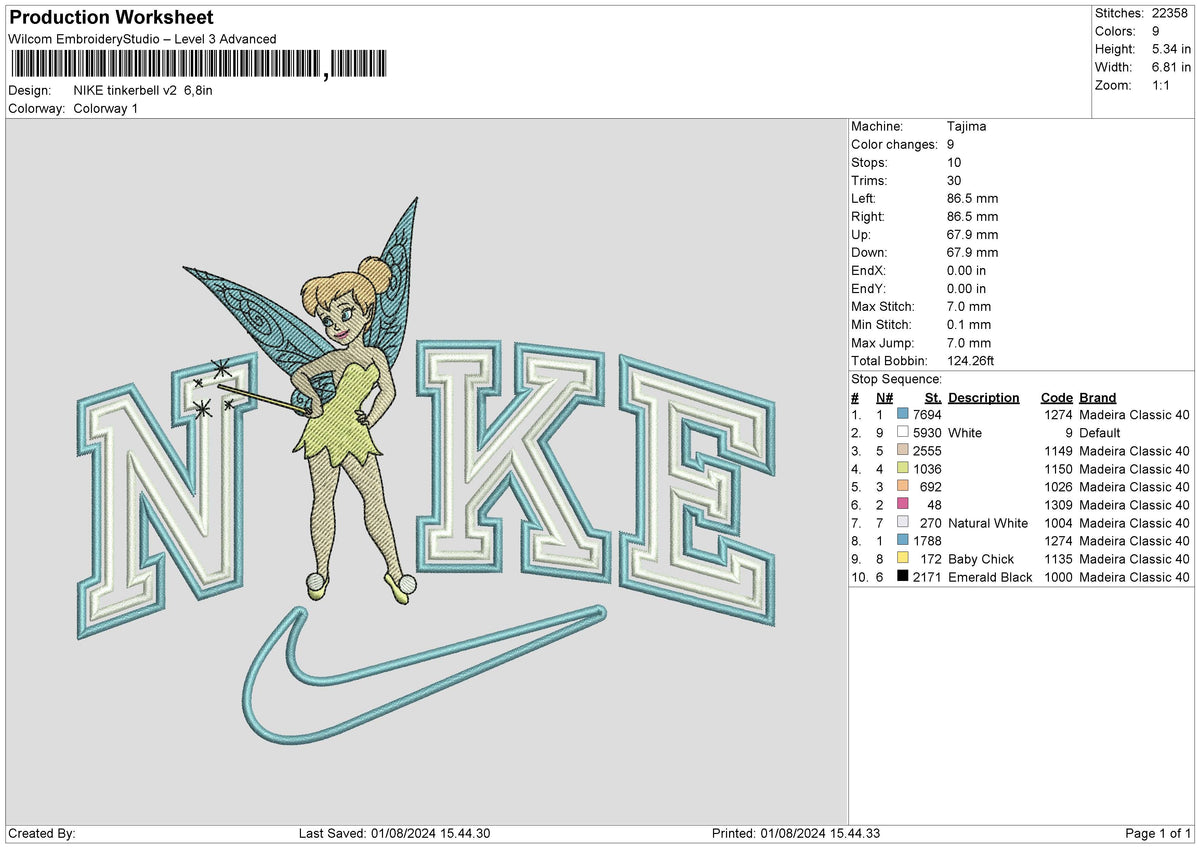Click the Min Stitch value 0.1 mm
1200x848 pixels.
[x=969, y=324]
